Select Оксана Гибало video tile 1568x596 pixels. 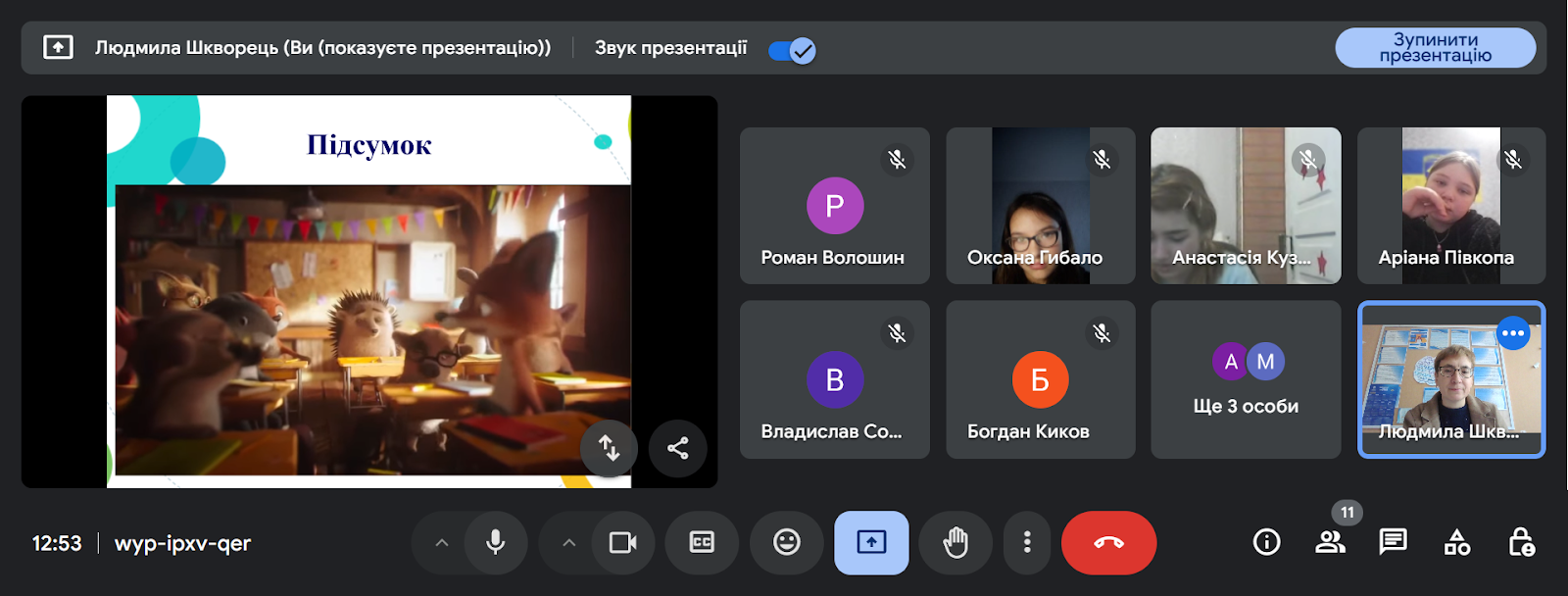(x=1041, y=206)
